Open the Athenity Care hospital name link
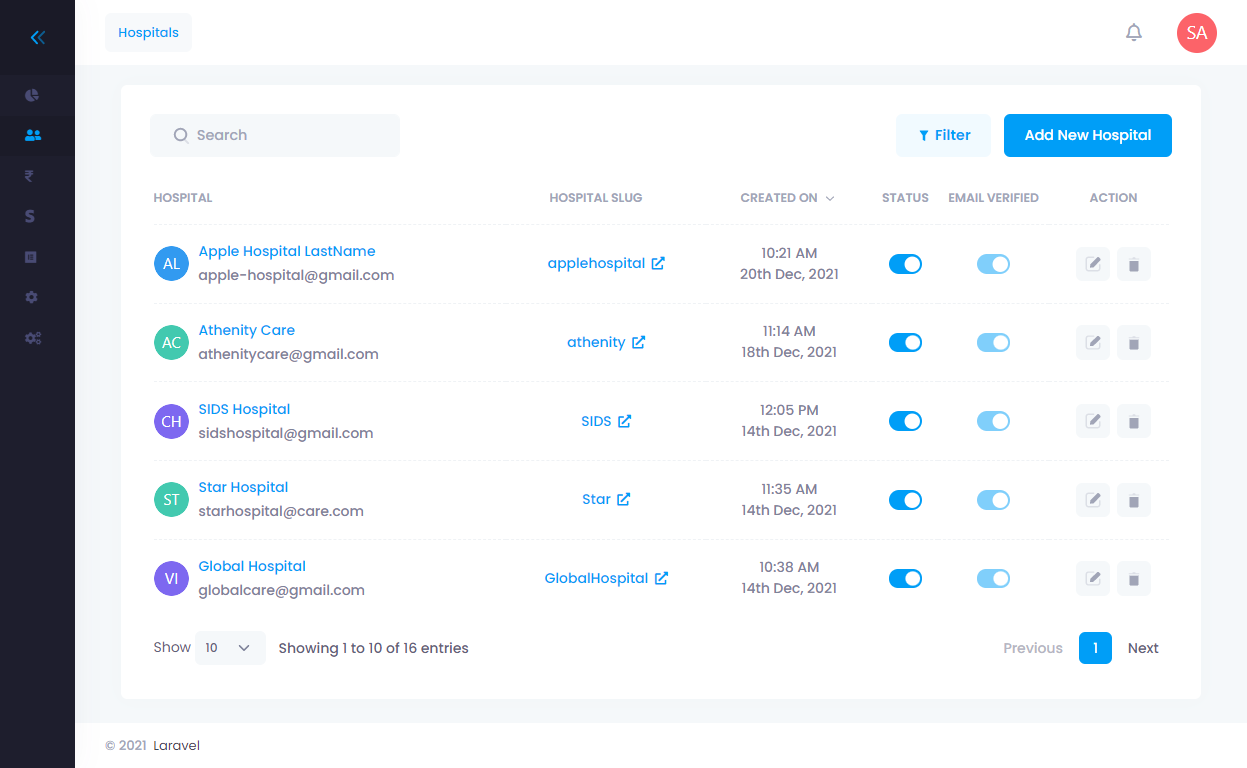1247x768 pixels. 246,330
